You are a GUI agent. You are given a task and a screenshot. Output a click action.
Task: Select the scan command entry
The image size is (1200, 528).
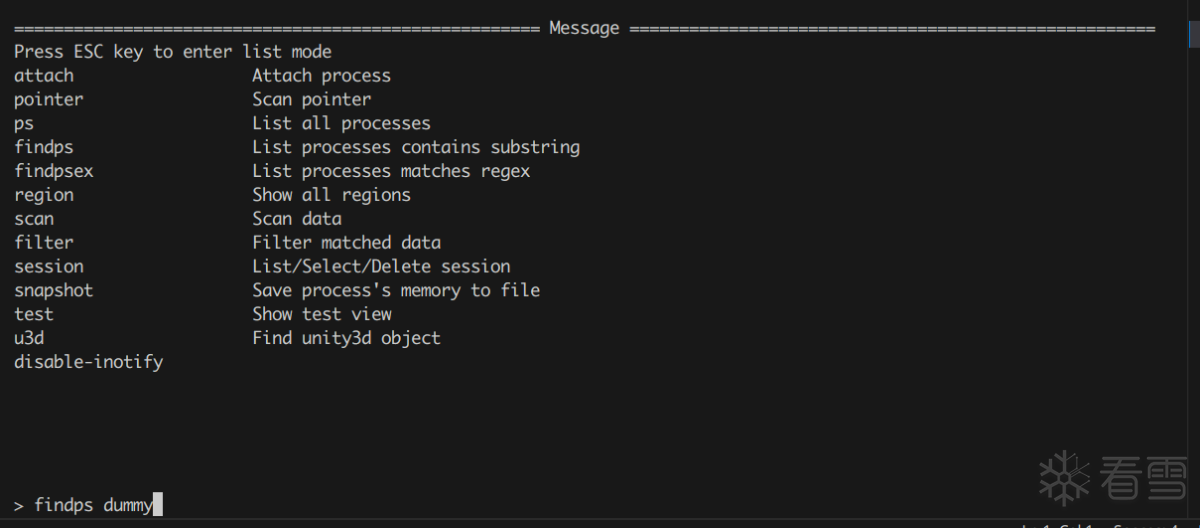[34, 218]
